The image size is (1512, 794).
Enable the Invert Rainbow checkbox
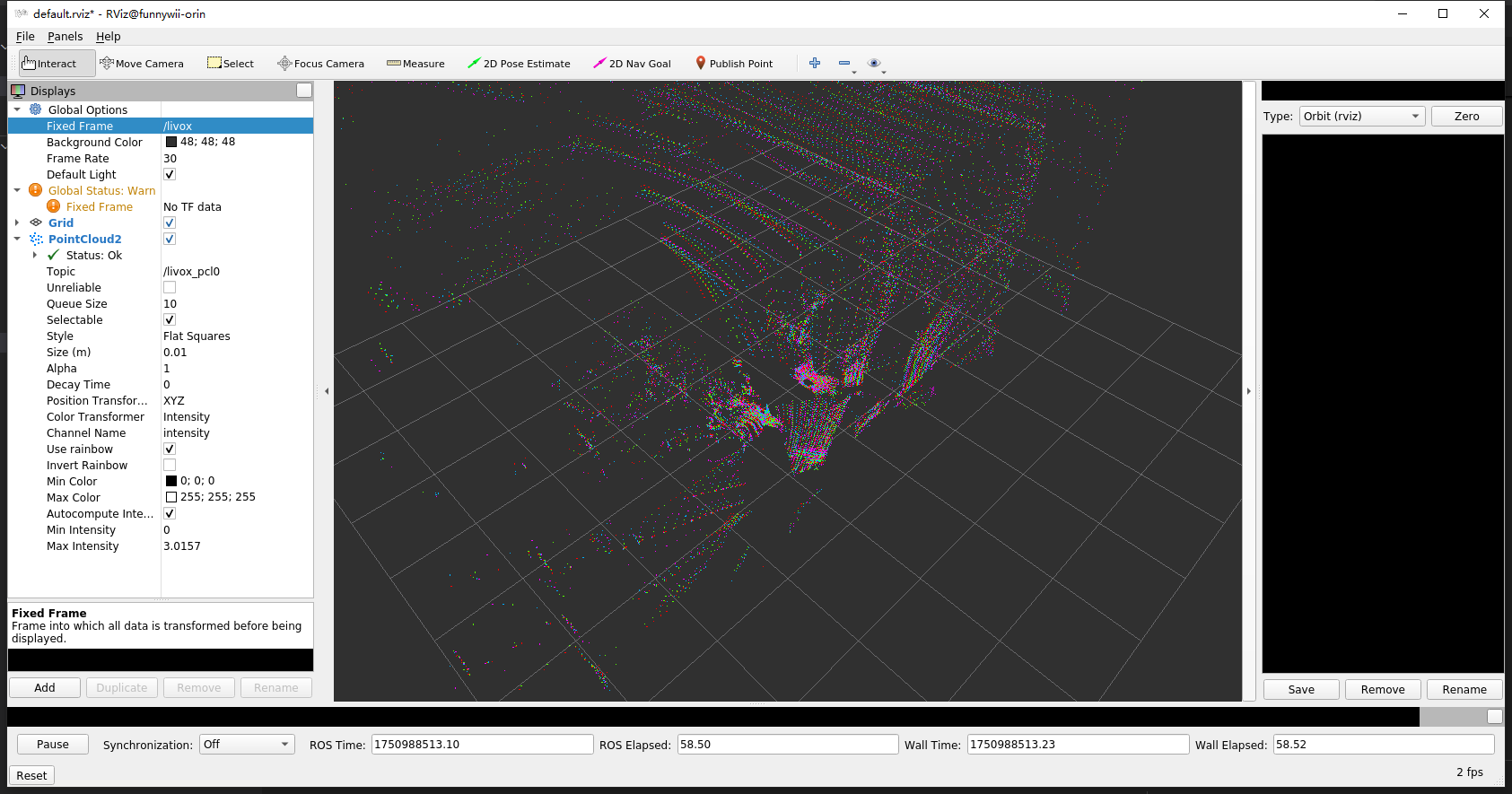170,465
